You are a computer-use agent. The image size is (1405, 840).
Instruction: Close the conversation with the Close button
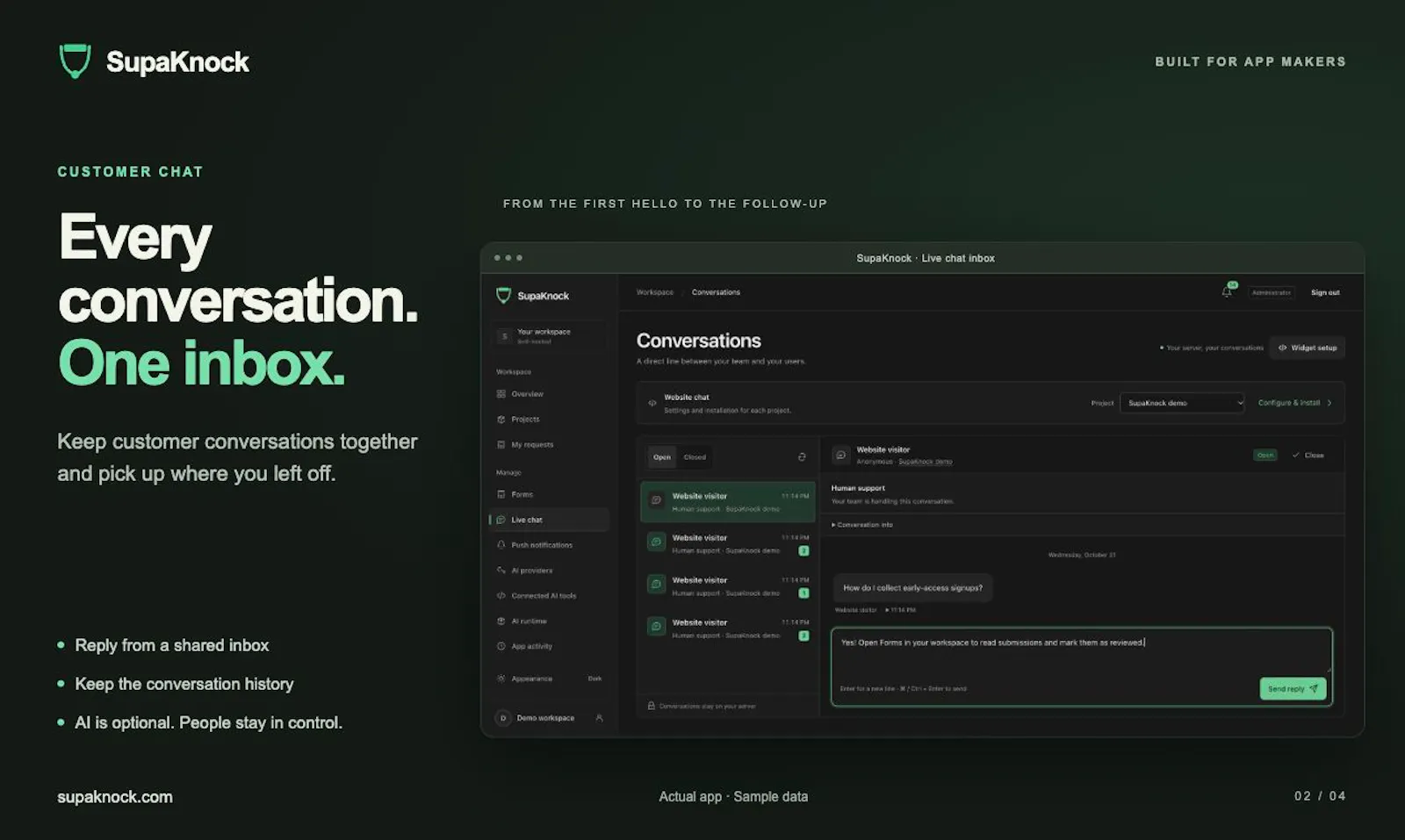(1308, 456)
